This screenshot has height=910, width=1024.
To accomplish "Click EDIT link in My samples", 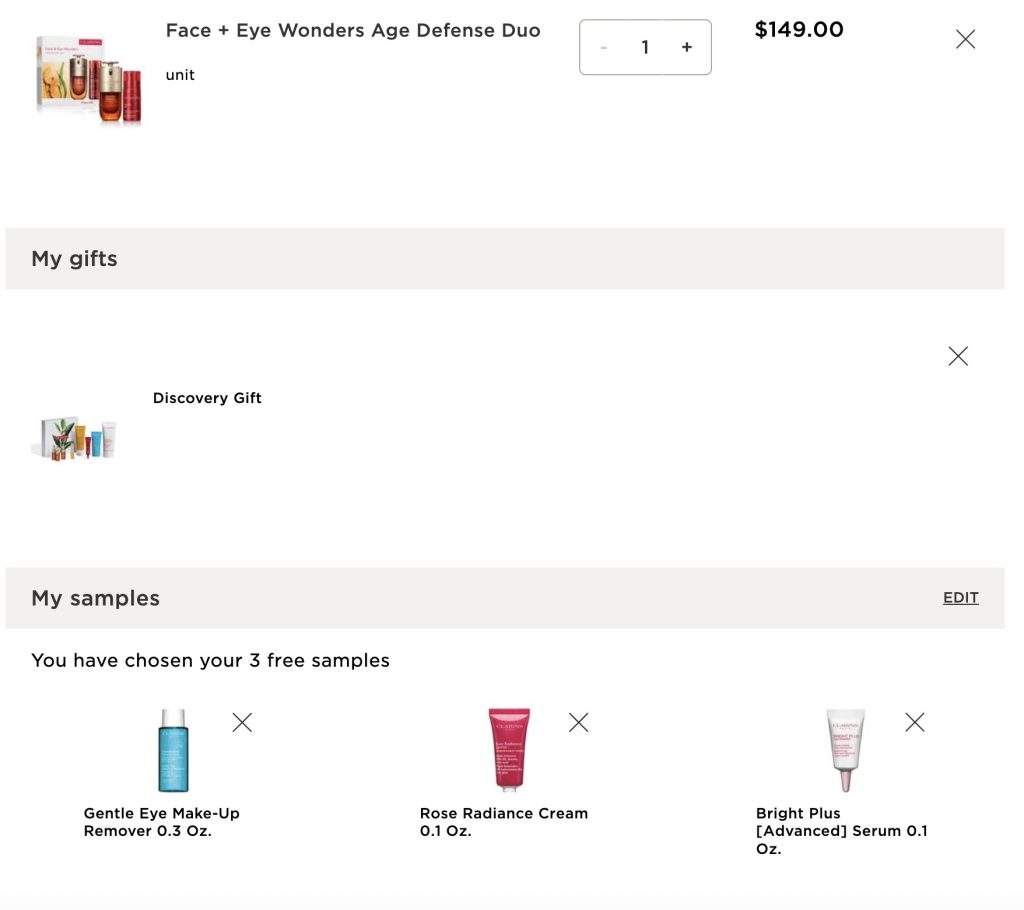I will [x=960, y=598].
